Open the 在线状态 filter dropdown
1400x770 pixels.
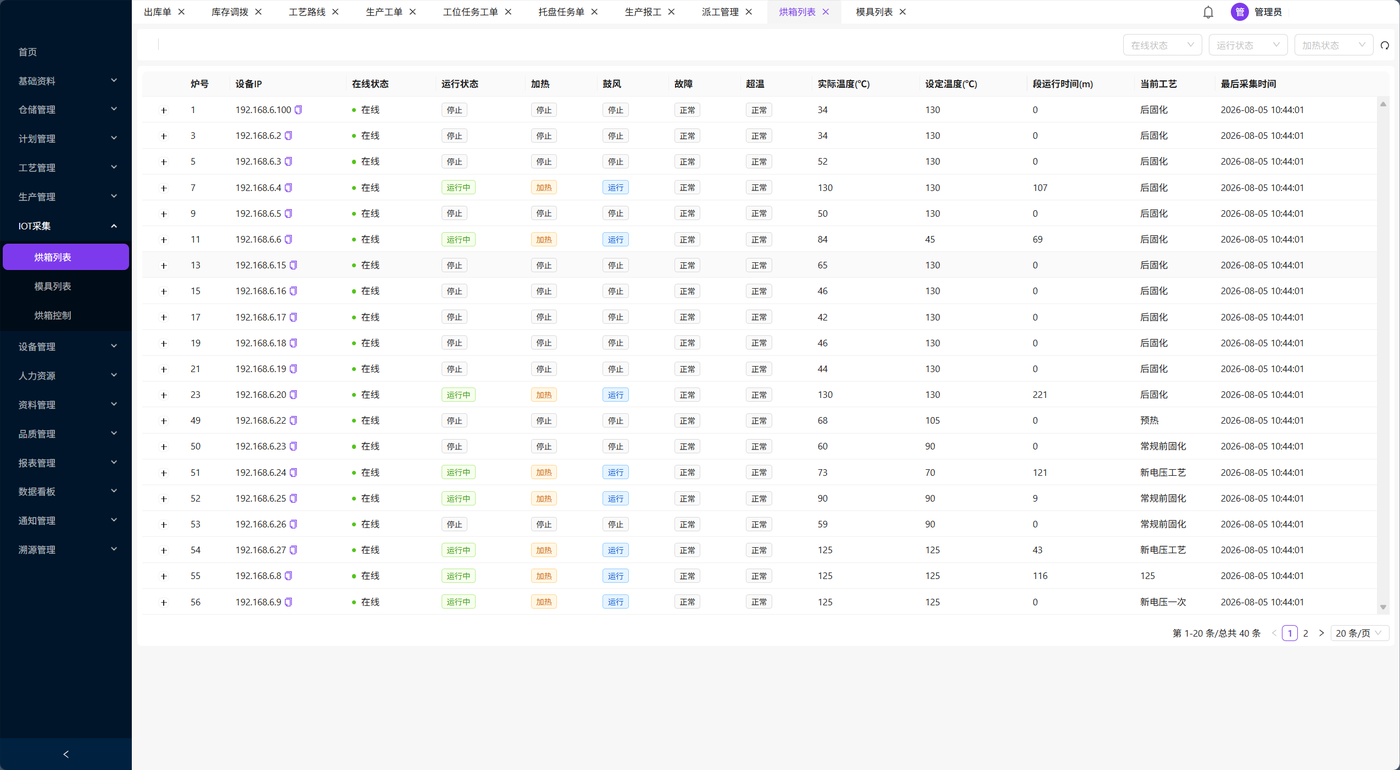click(1162, 45)
